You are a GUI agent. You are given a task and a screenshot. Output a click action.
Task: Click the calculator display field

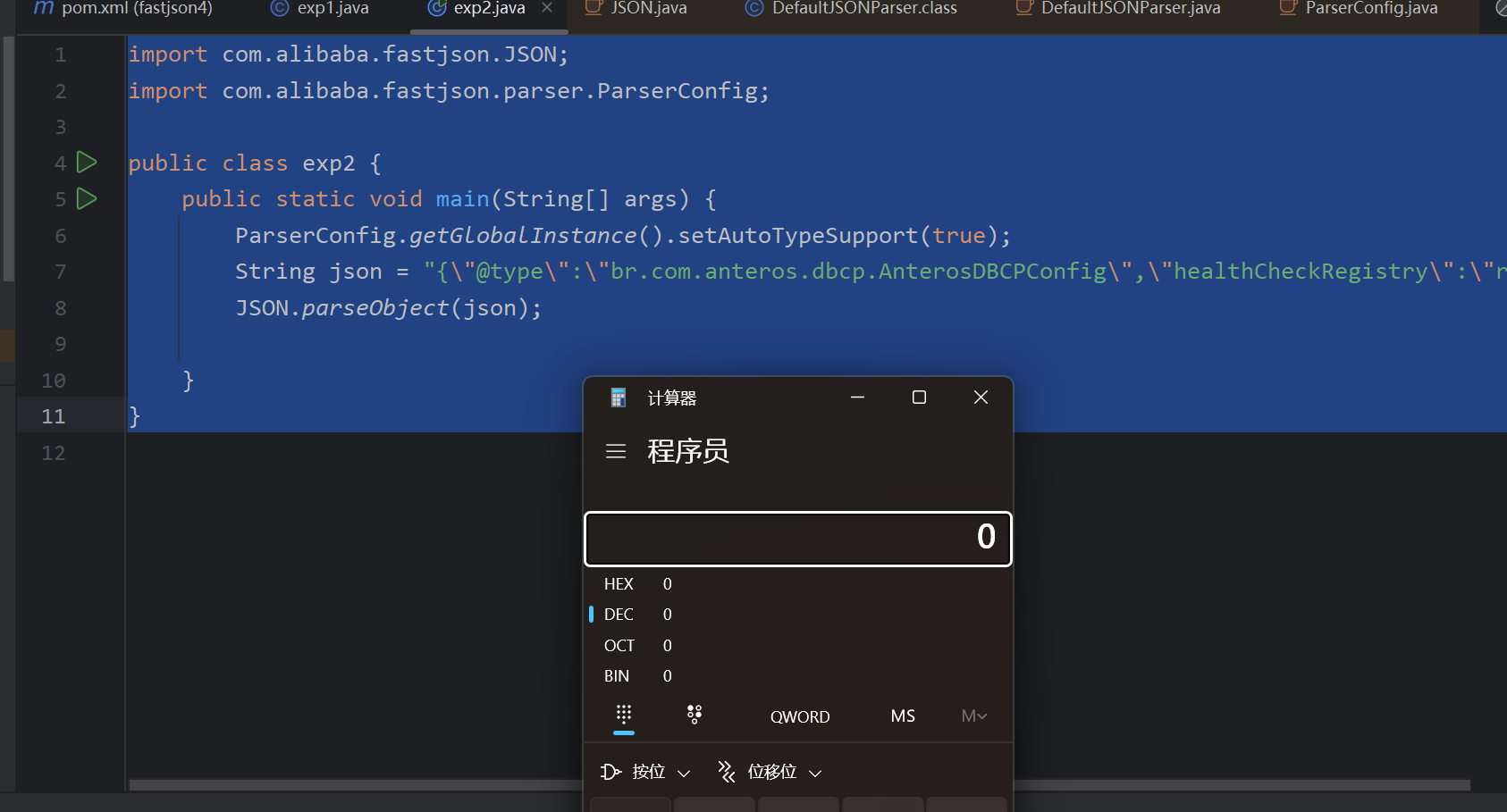pyautogui.click(x=797, y=539)
